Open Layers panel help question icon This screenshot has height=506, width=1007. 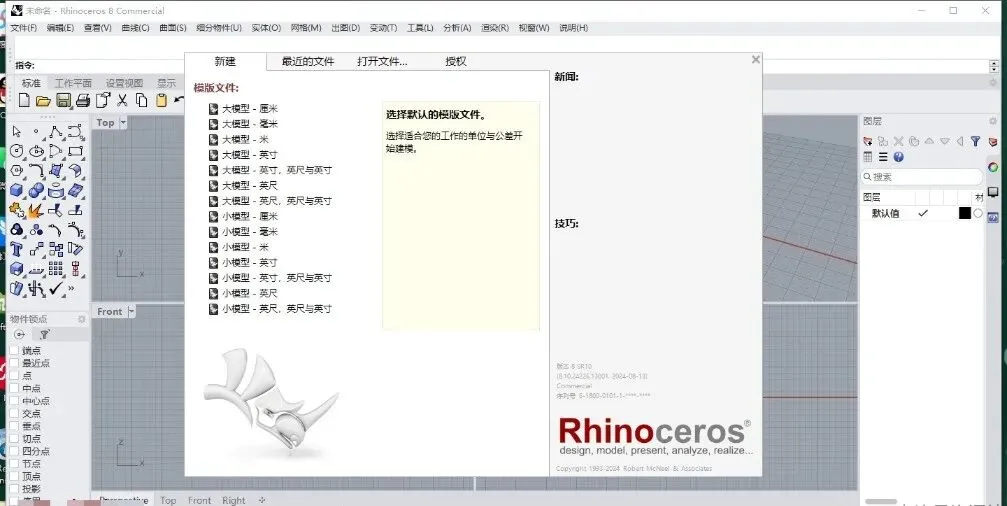898,157
